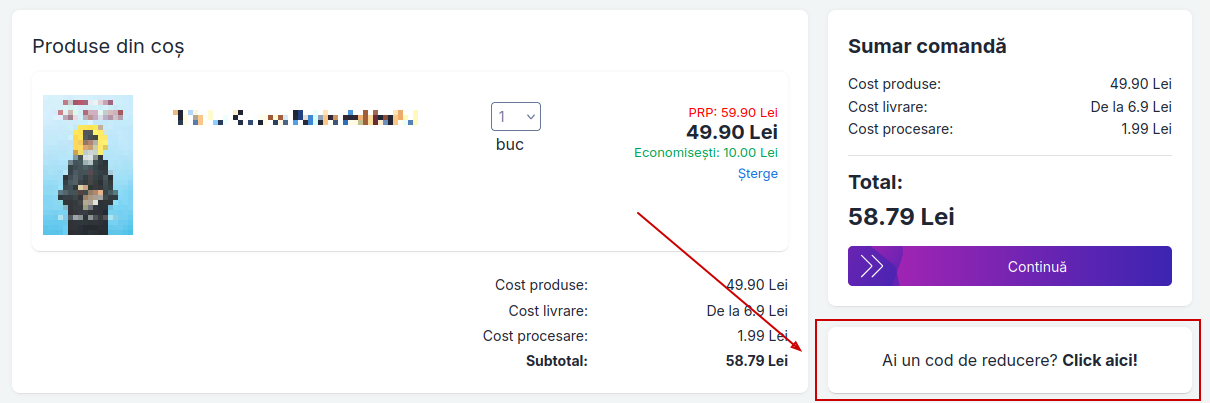Click the 'Sumar comandă' heading
The height and width of the screenshot is (403, 1210).
[927, 46]
